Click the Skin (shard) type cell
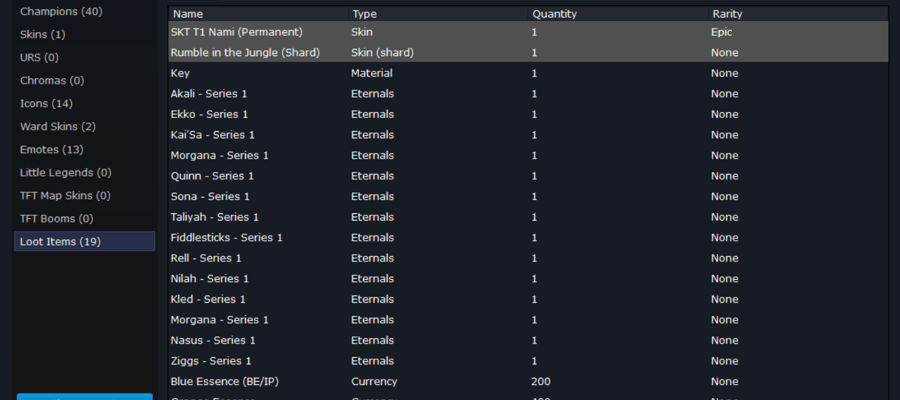Viewport: 900px width, 400px height. 382,52
